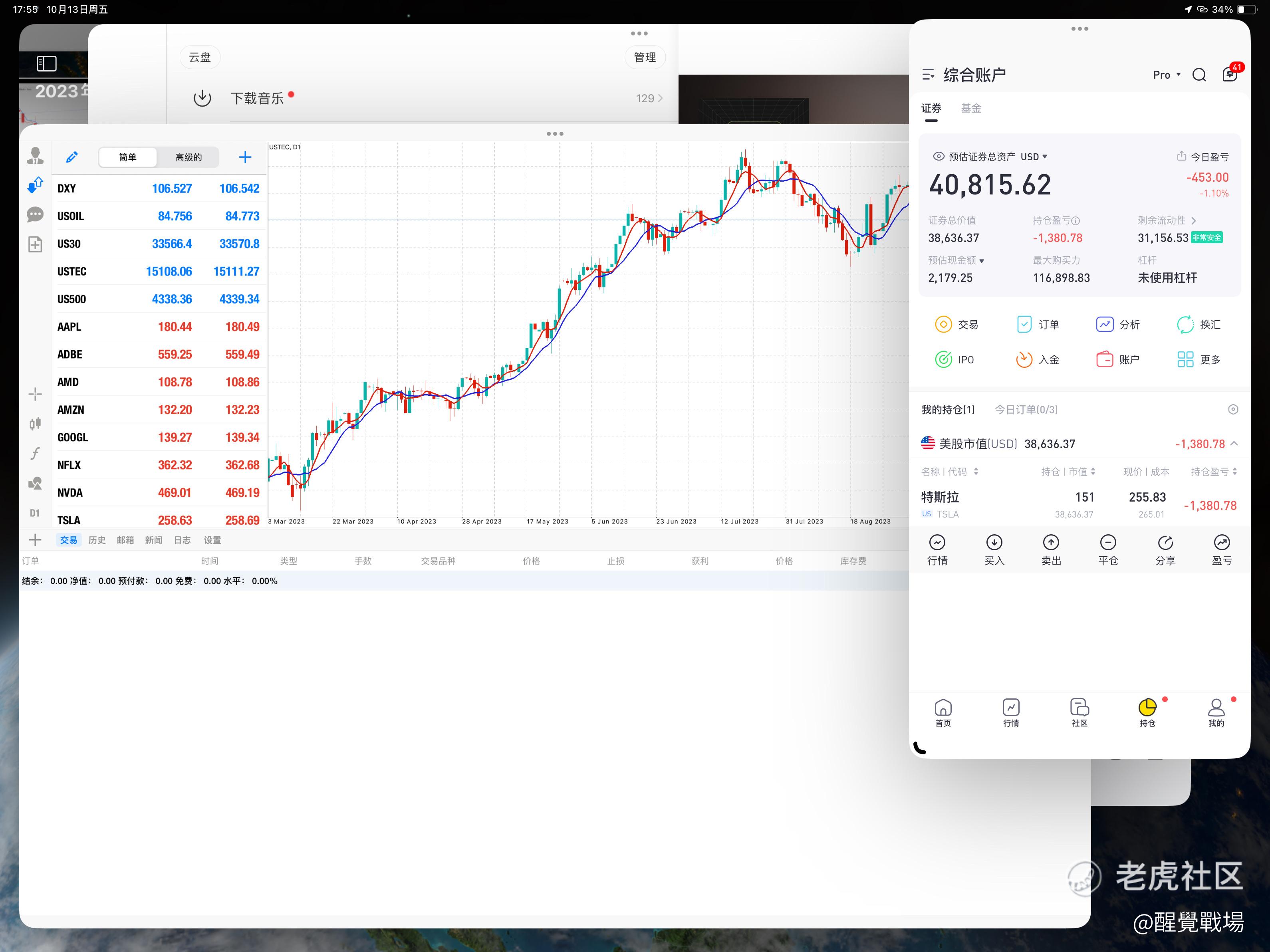1270x952 pixels.
Task: Open the 新闻 tab in bottom panel
Action: coord(154,540)
